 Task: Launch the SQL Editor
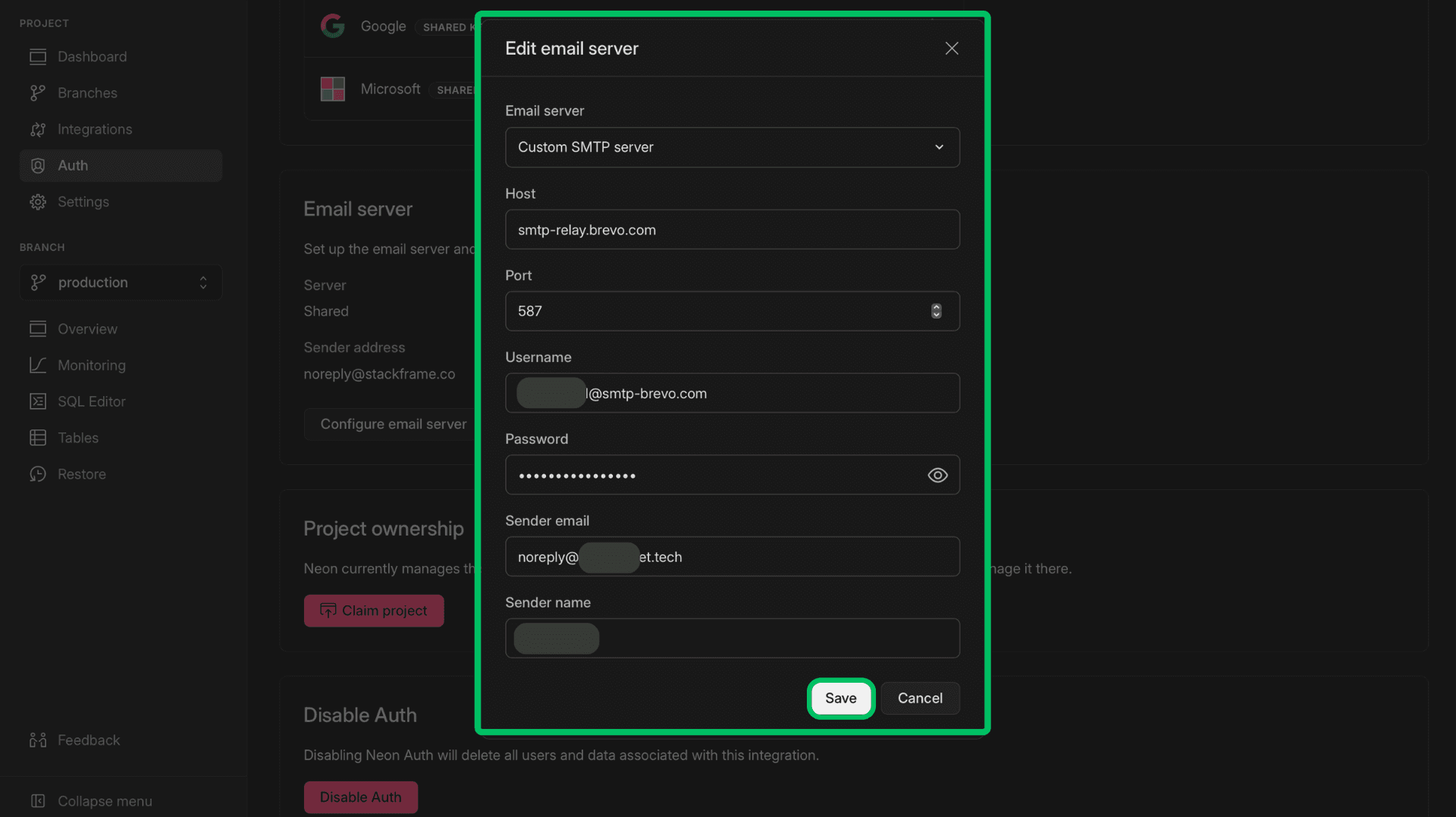pos(91,401)
